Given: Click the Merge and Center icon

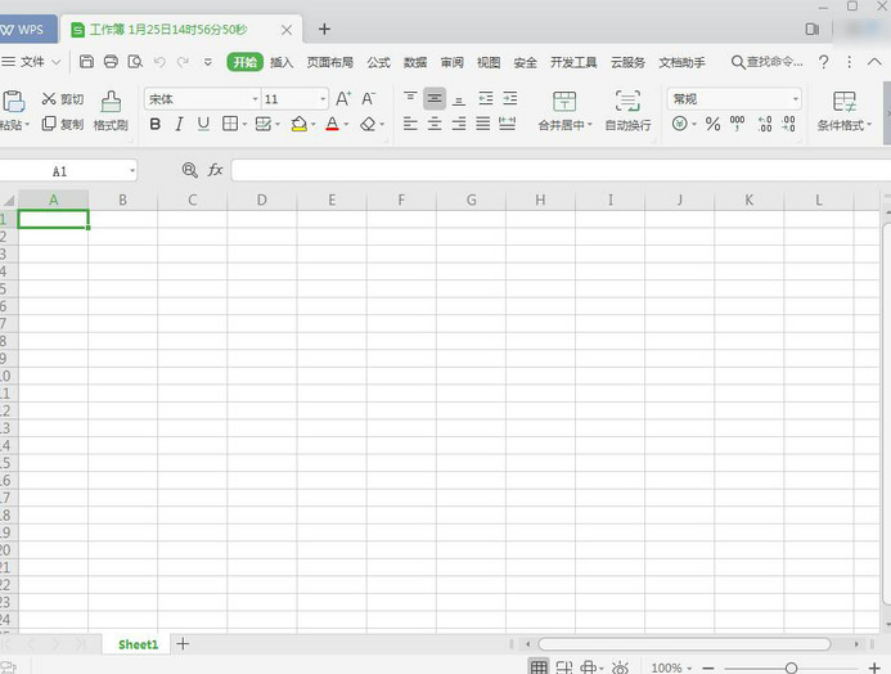Looking at the screenshot, I should (565, 101).
